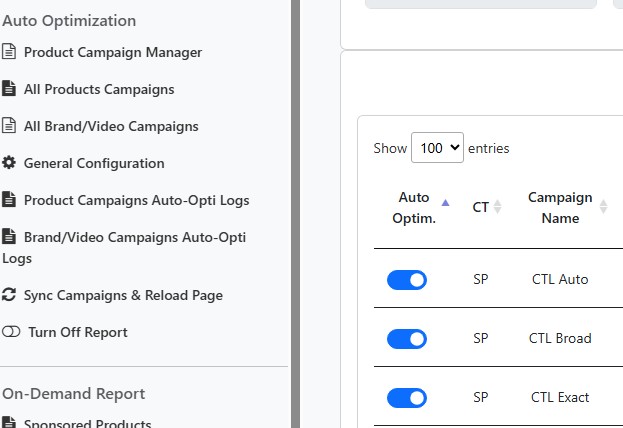This screenshot has width=623, height=428.
Task: Sort by Campaign Name column arrows
Action: (603, 207)
